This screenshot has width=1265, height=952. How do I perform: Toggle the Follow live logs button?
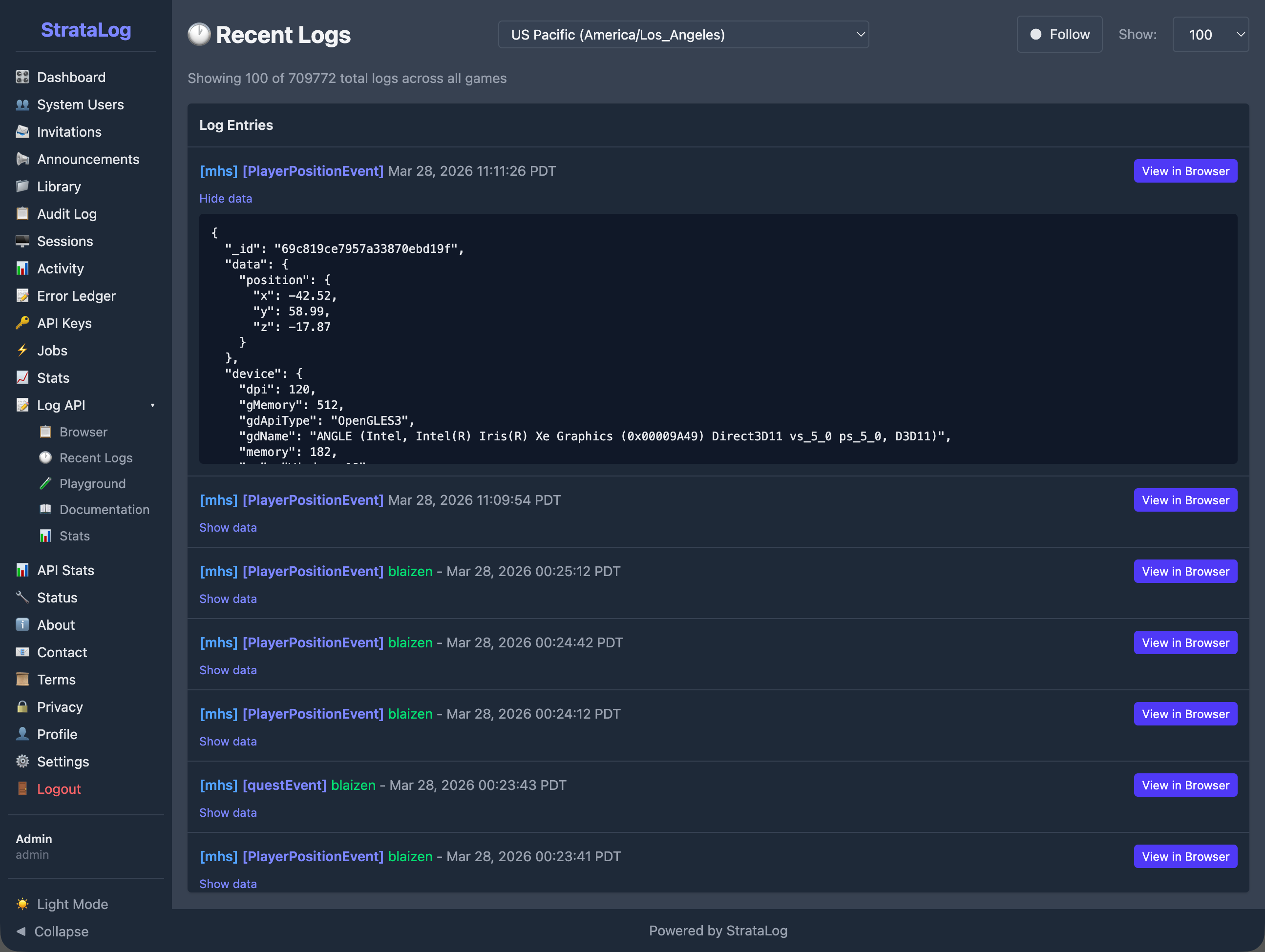[x=1059, y=34]
